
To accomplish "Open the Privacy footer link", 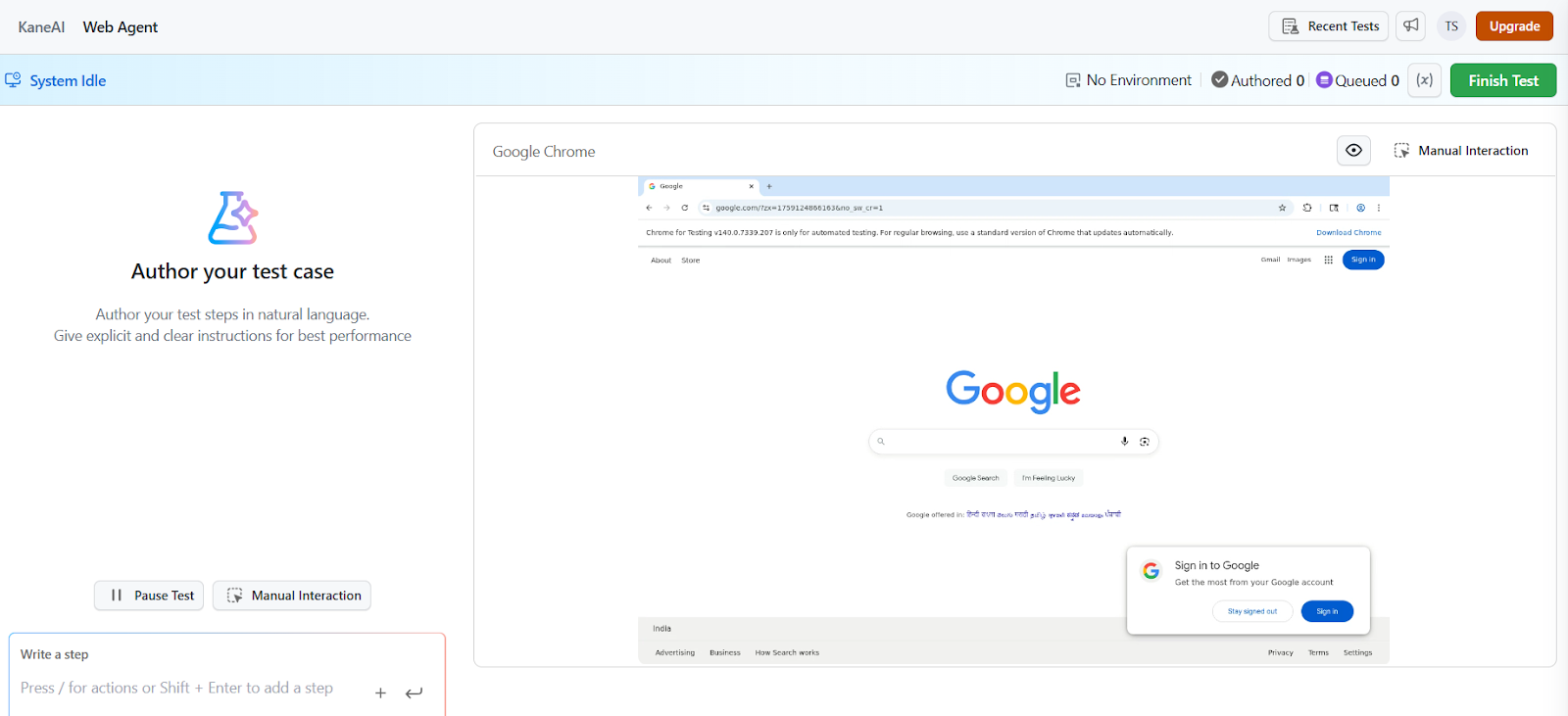I will coord(1280,652).
